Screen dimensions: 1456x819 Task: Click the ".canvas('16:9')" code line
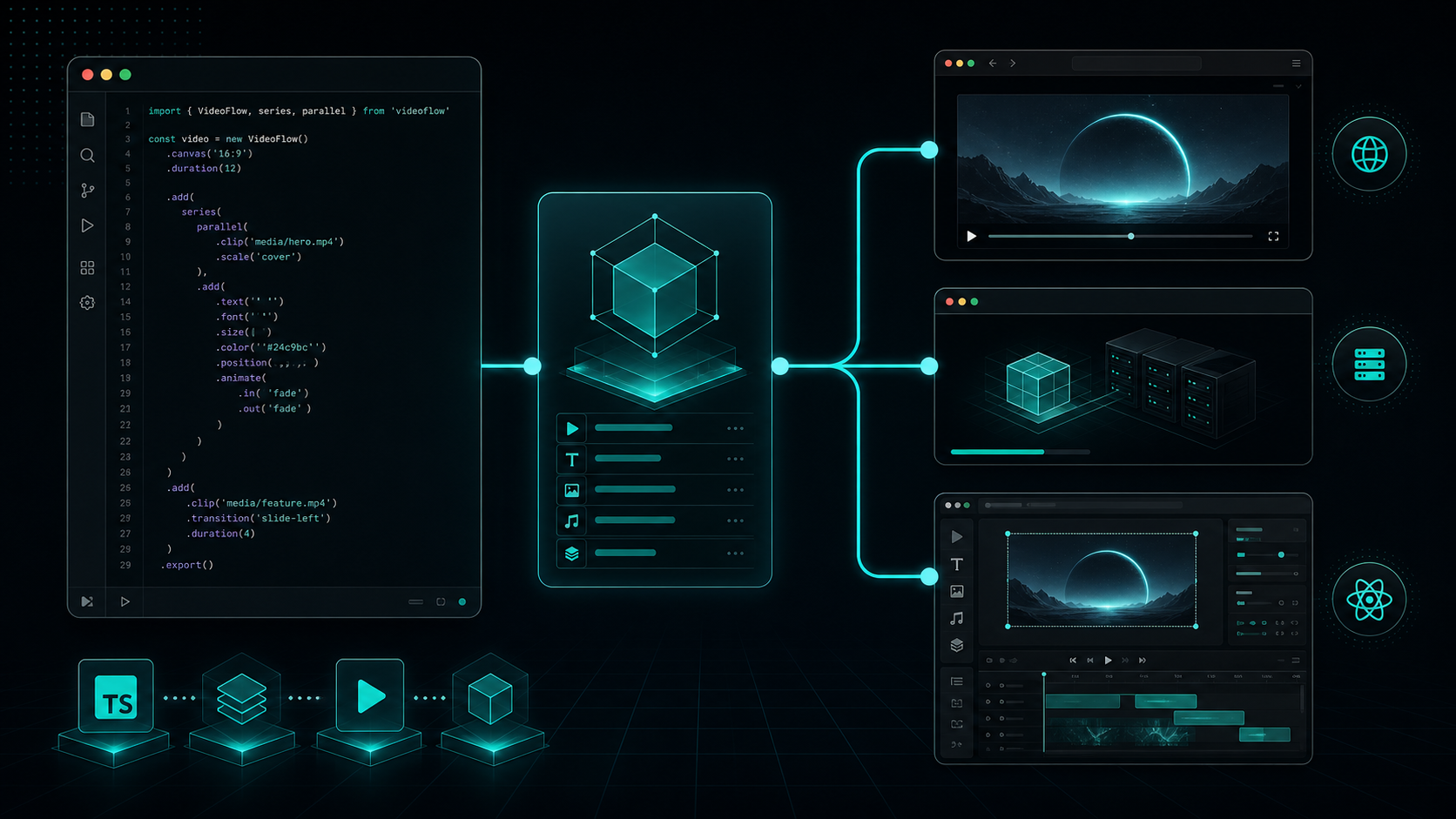[210, 154]
